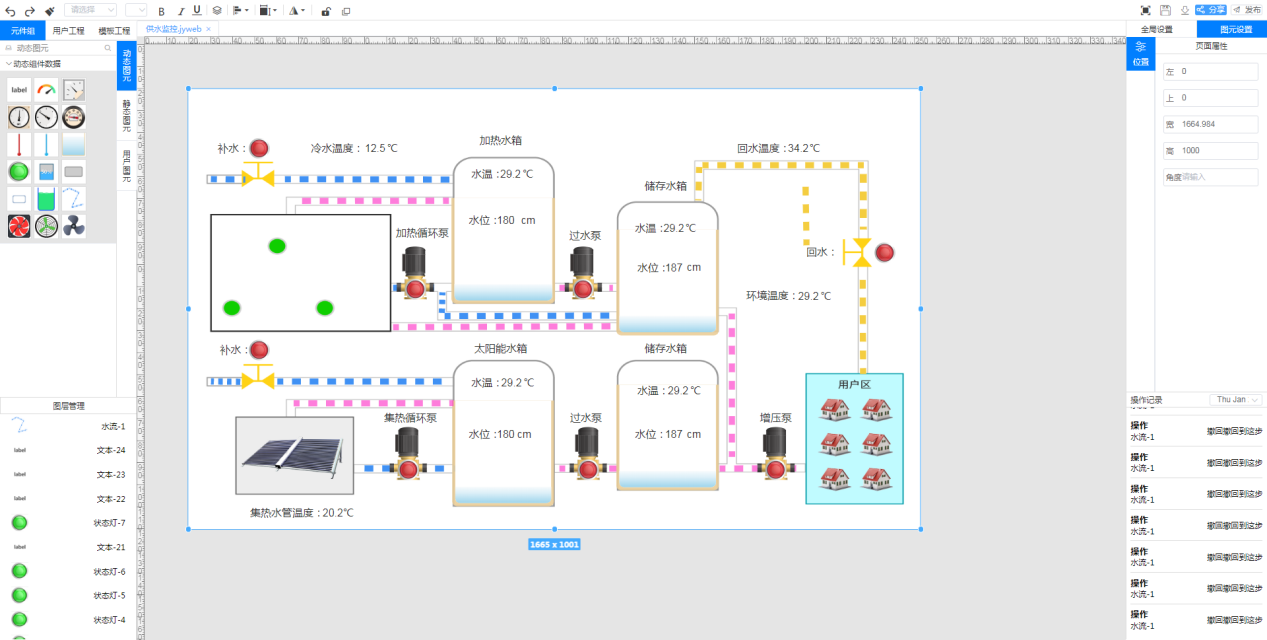Click the lock/unlock icon in toolbar
This screenshot has width=1267, height=640.
[x=326, y=11]
